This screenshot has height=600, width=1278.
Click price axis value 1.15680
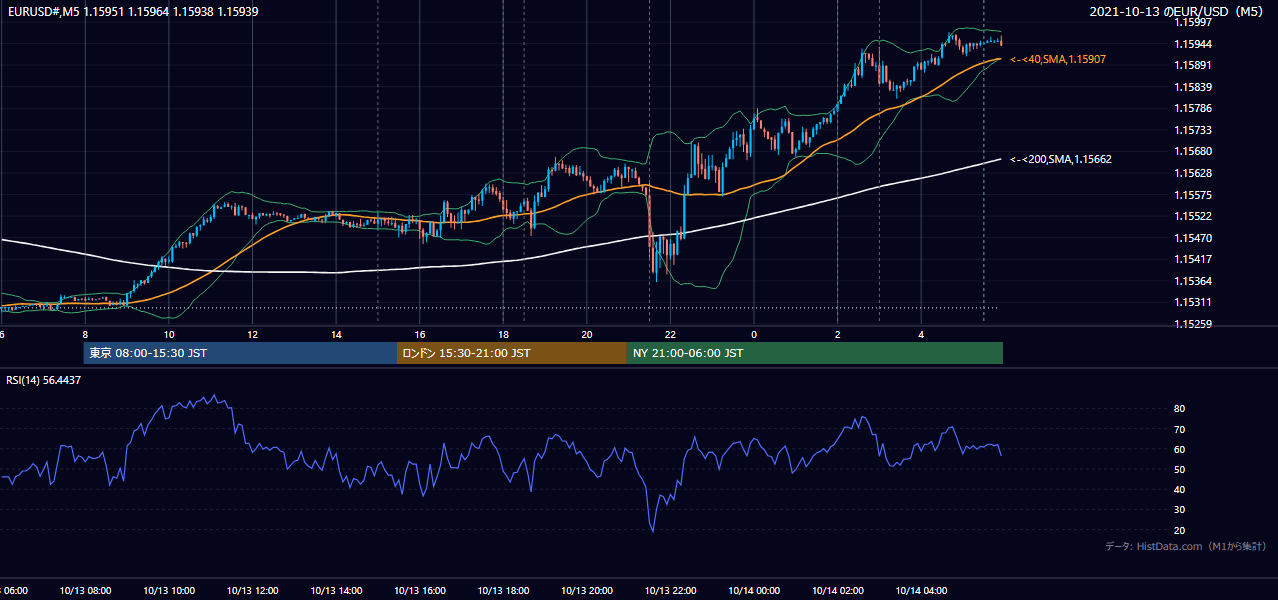point(1193,151)
